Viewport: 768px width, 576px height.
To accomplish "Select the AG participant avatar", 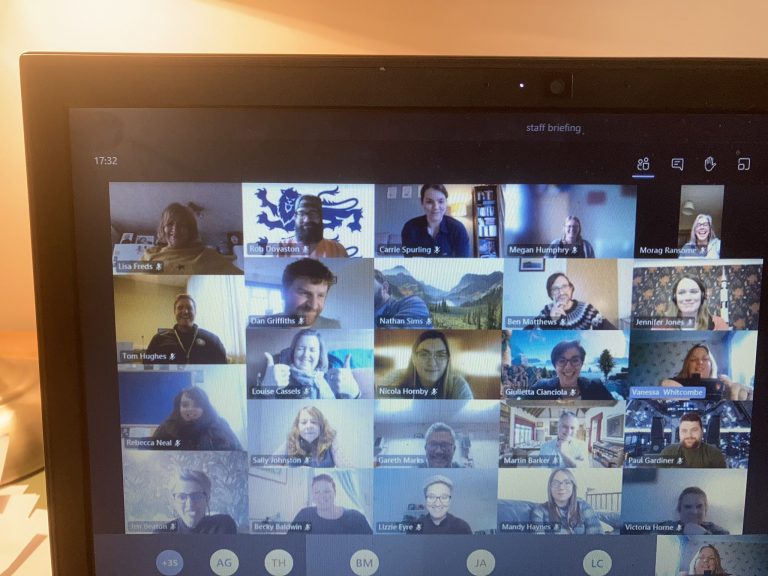I will (224, 563).
